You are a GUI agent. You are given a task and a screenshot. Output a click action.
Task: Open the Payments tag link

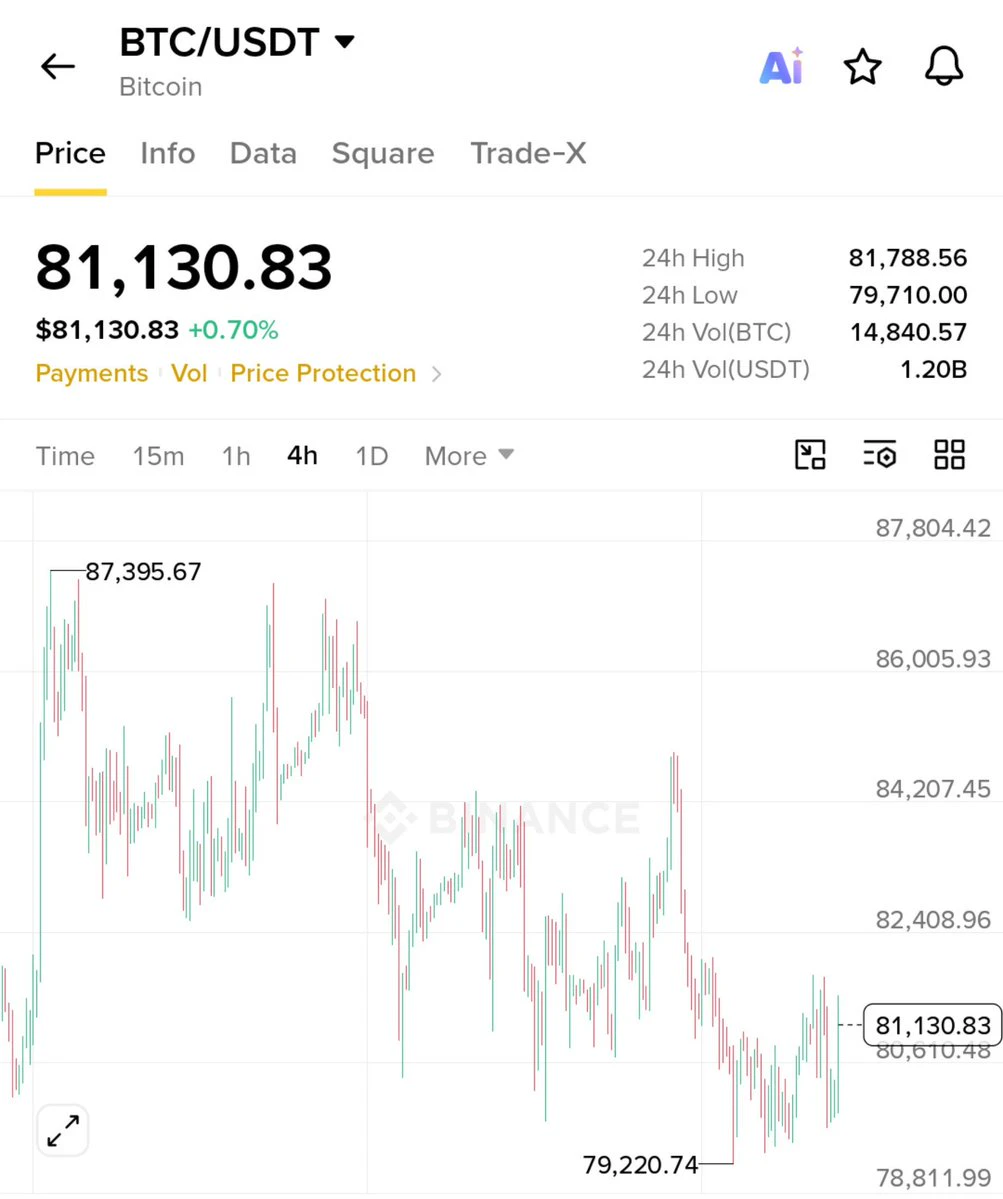[x=92, y=373]
